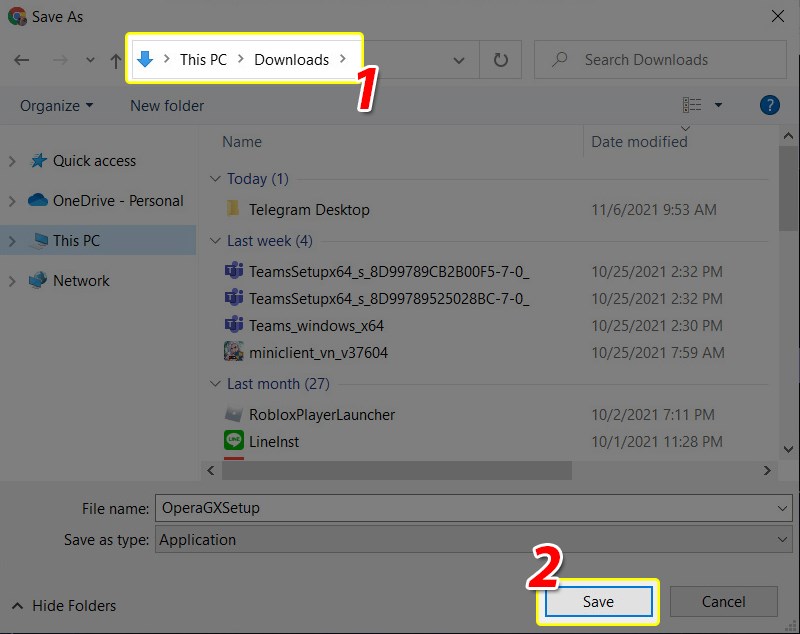Click the date 10/2/2021 7:11 PM

[x=653, y=415]
